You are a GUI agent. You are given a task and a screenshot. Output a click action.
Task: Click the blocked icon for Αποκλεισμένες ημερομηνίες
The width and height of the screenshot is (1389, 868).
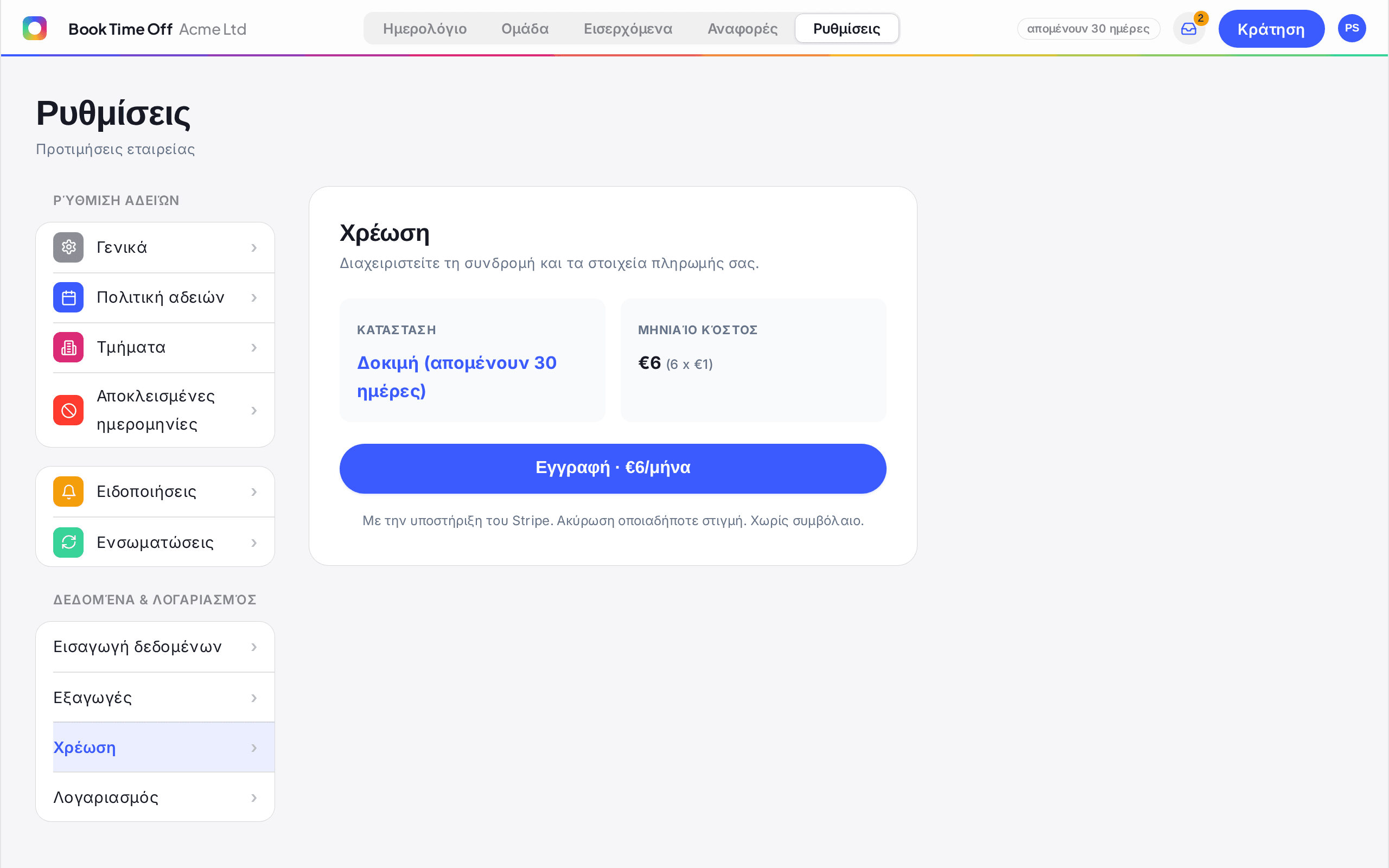[68, 411]
